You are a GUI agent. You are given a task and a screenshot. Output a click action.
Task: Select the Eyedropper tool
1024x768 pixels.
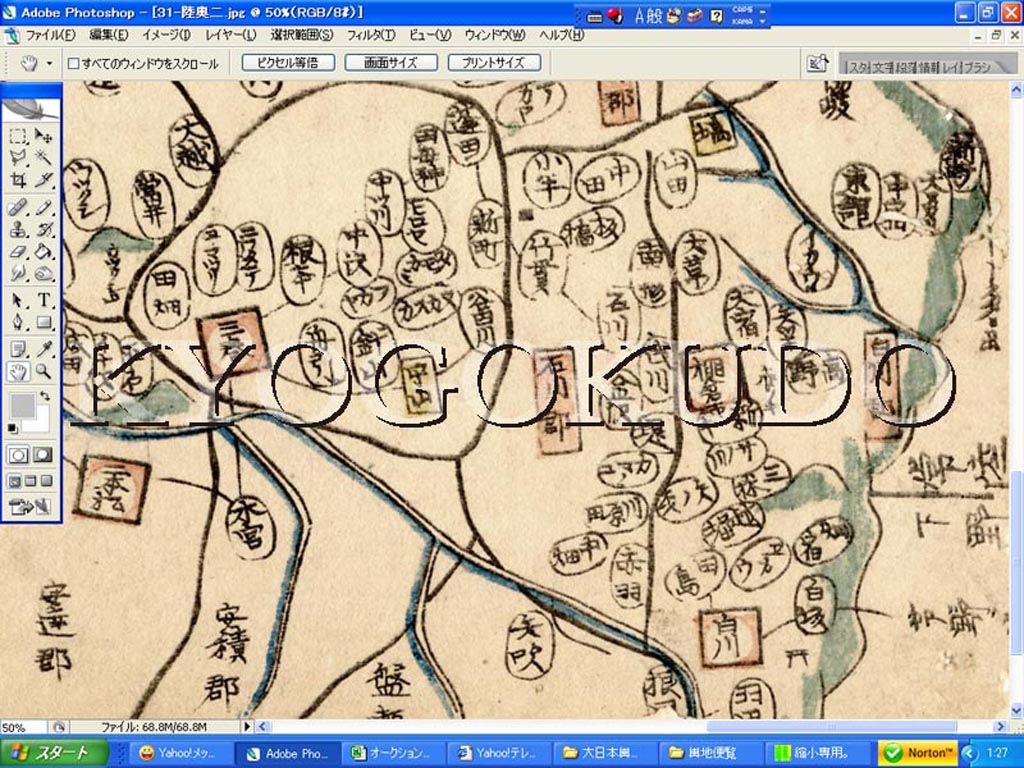(43, 349)
